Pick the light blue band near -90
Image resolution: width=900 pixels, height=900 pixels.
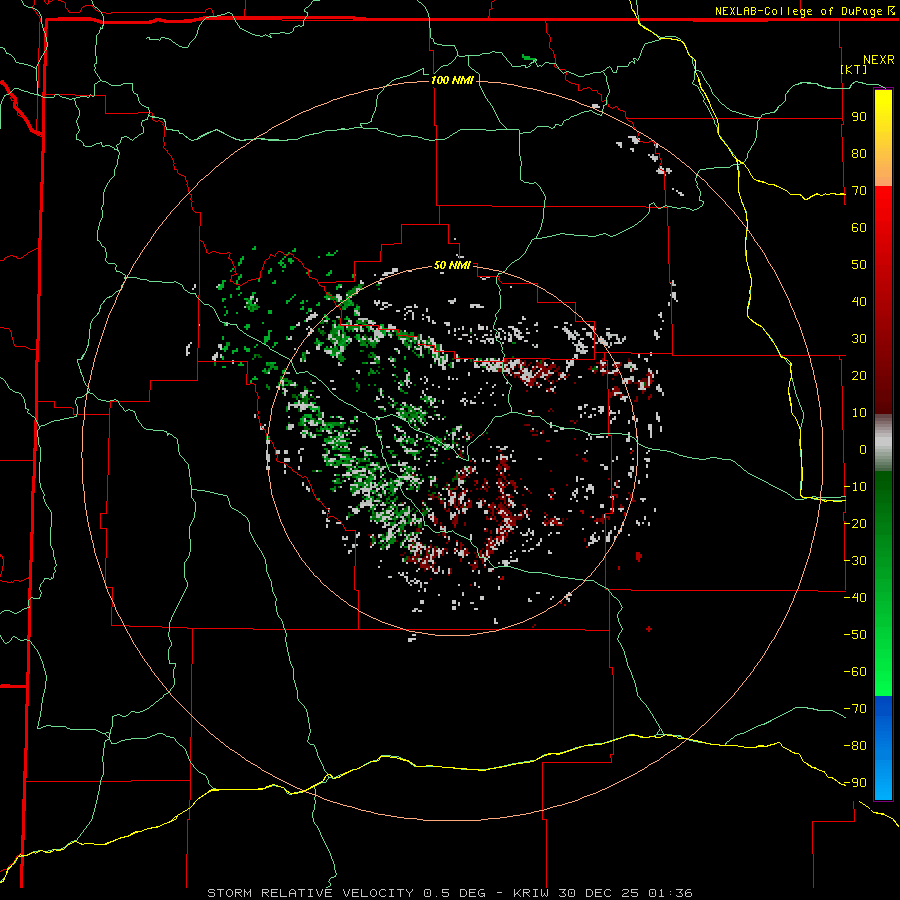coord(883,781)
